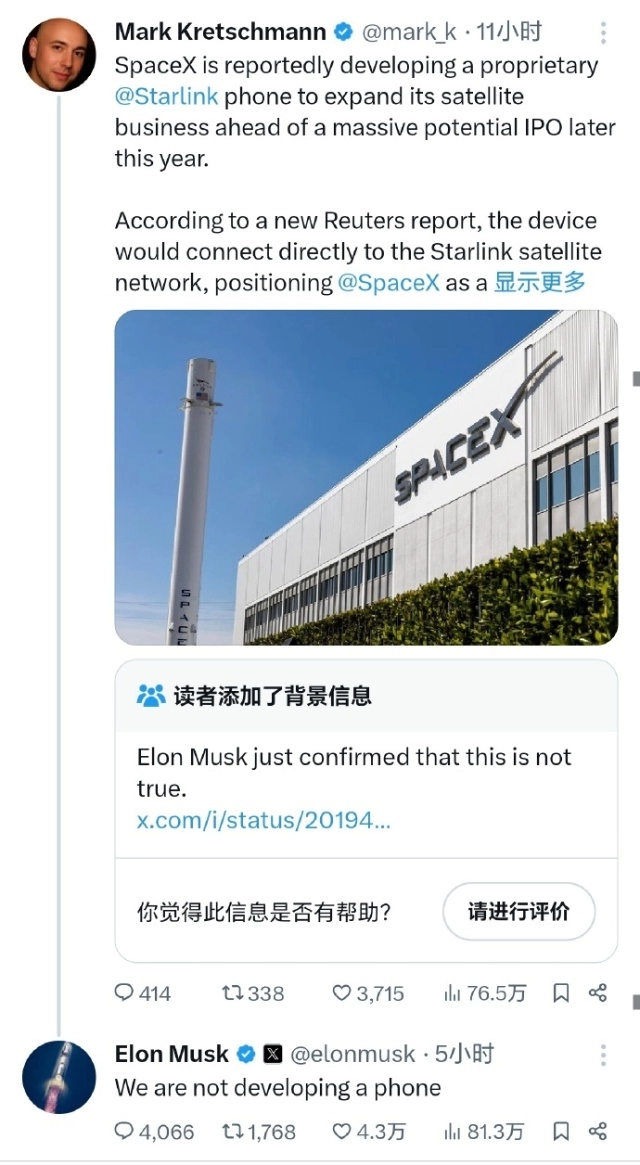Open more options for Mark Kretschmann's post
Screen dimensions: 640x1165
[603, 34]
